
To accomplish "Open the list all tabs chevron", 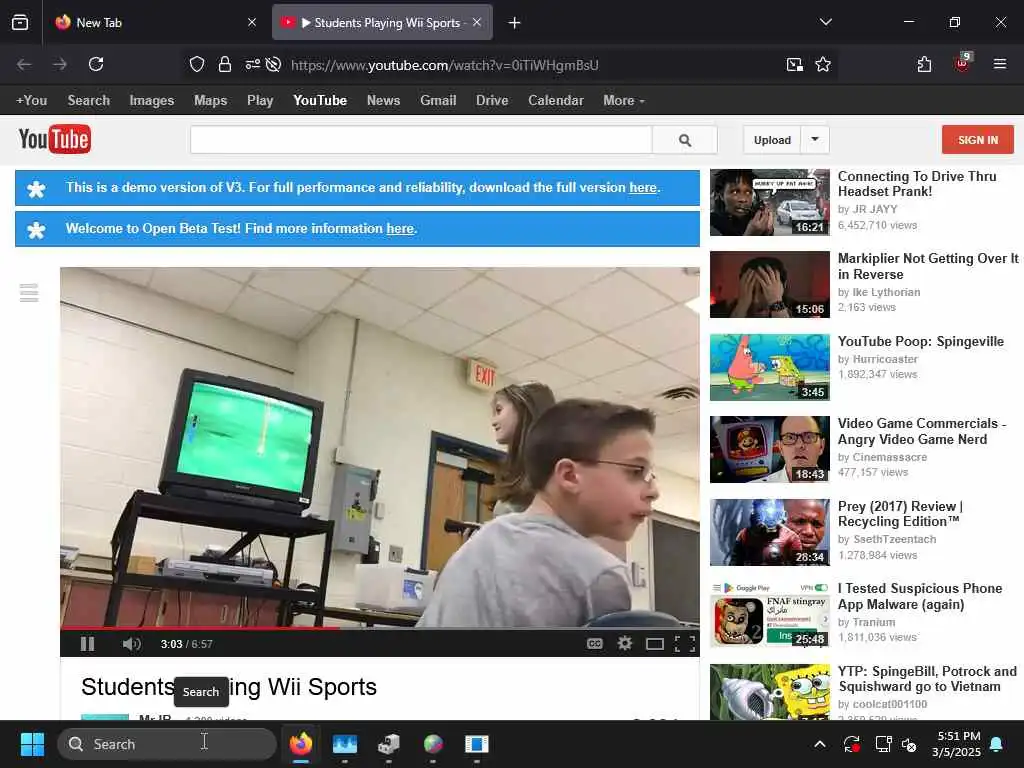I will [x=825, y=22].
